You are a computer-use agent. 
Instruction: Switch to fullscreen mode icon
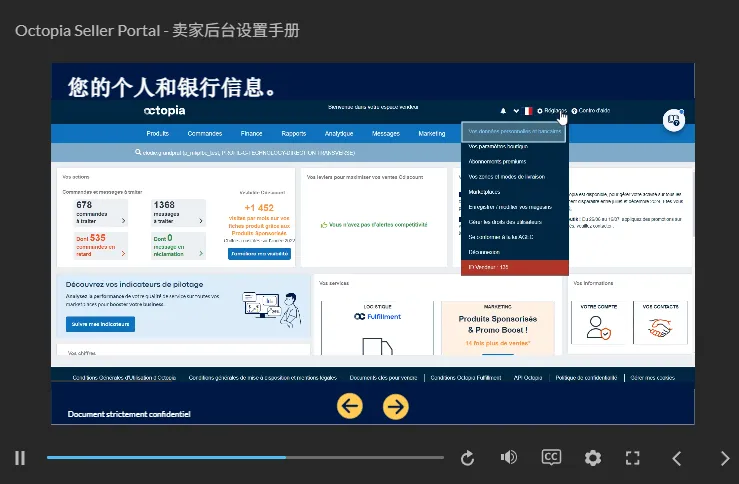[632, 458]
